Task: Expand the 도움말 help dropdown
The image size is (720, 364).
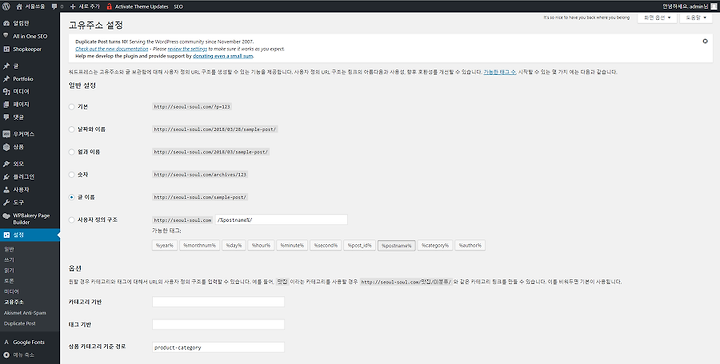Action: tap(696, 18)
